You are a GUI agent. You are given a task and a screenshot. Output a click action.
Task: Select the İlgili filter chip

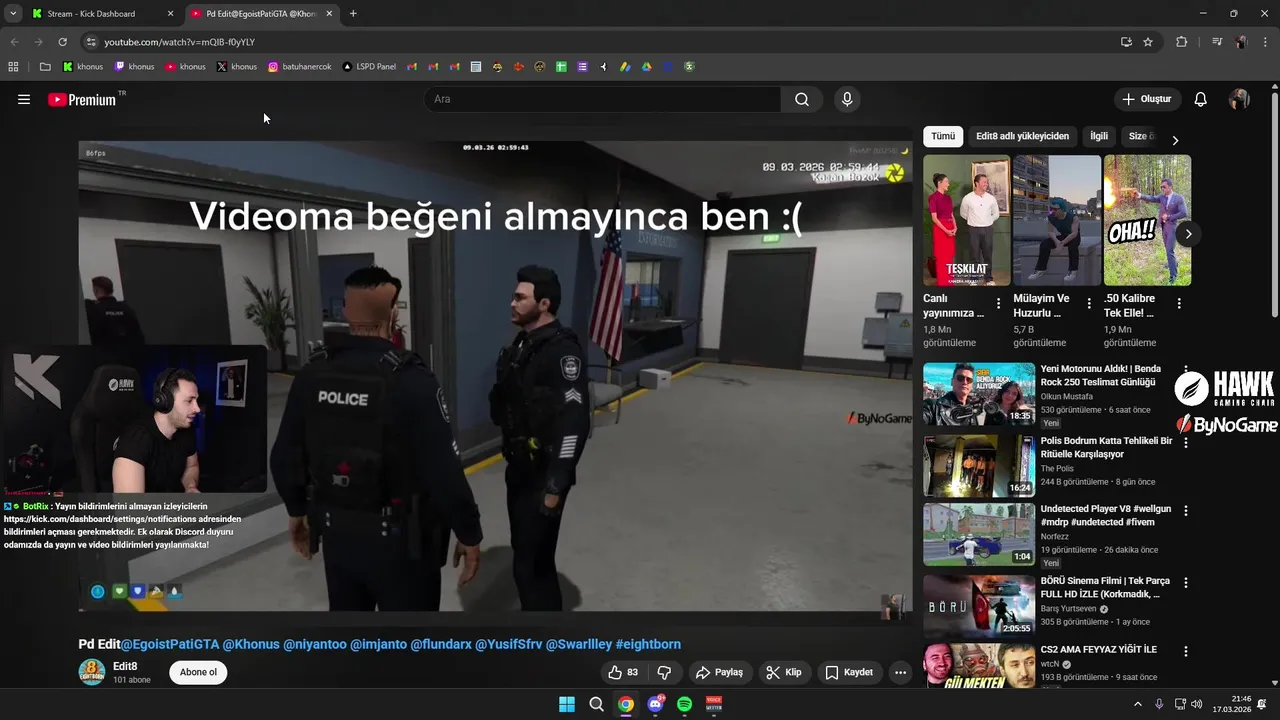point(1099,136)
